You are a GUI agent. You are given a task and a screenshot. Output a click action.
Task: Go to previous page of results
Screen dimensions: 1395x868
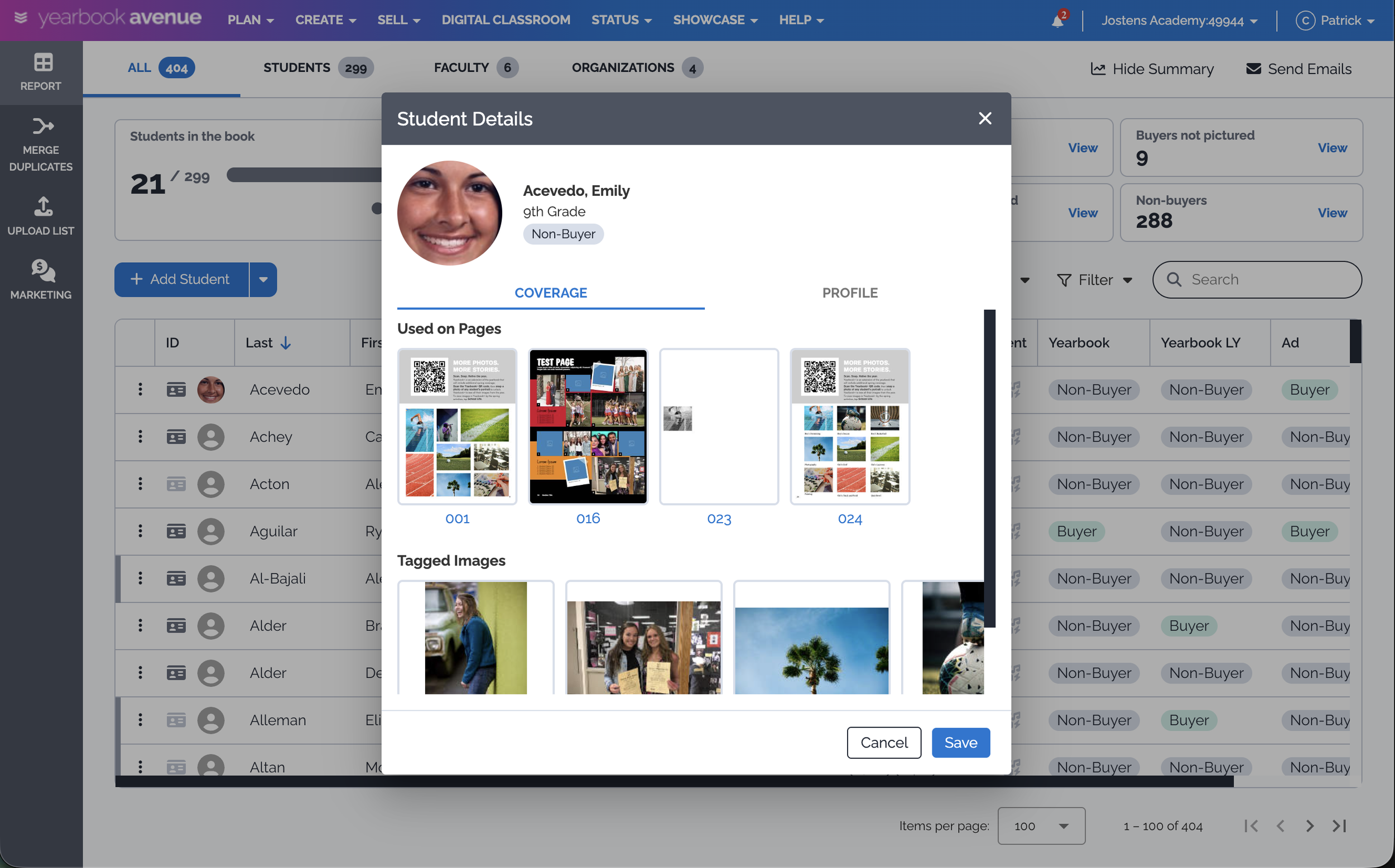point(1280,826)
